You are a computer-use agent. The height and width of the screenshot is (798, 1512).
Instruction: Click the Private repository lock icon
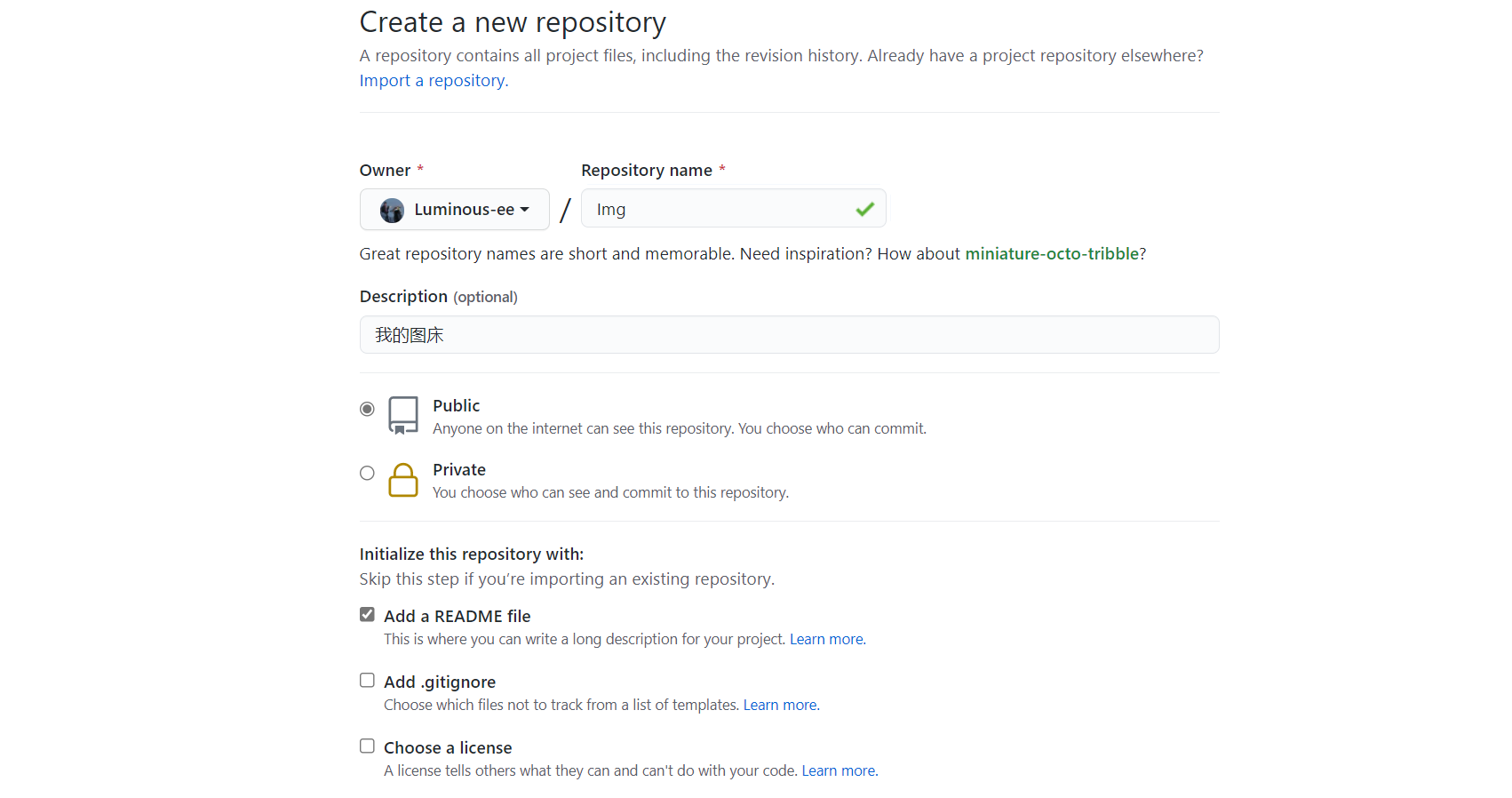(x=403, y=480)
